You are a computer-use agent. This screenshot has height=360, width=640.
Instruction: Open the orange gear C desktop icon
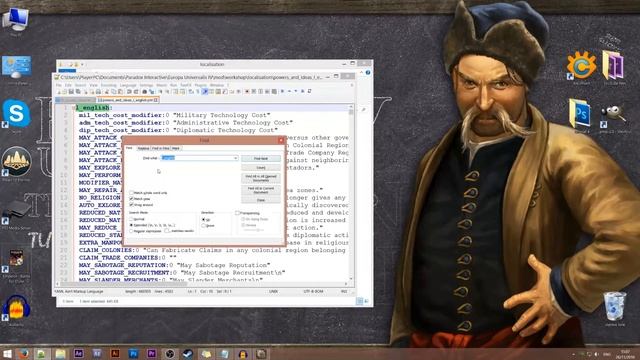point(581,65)
